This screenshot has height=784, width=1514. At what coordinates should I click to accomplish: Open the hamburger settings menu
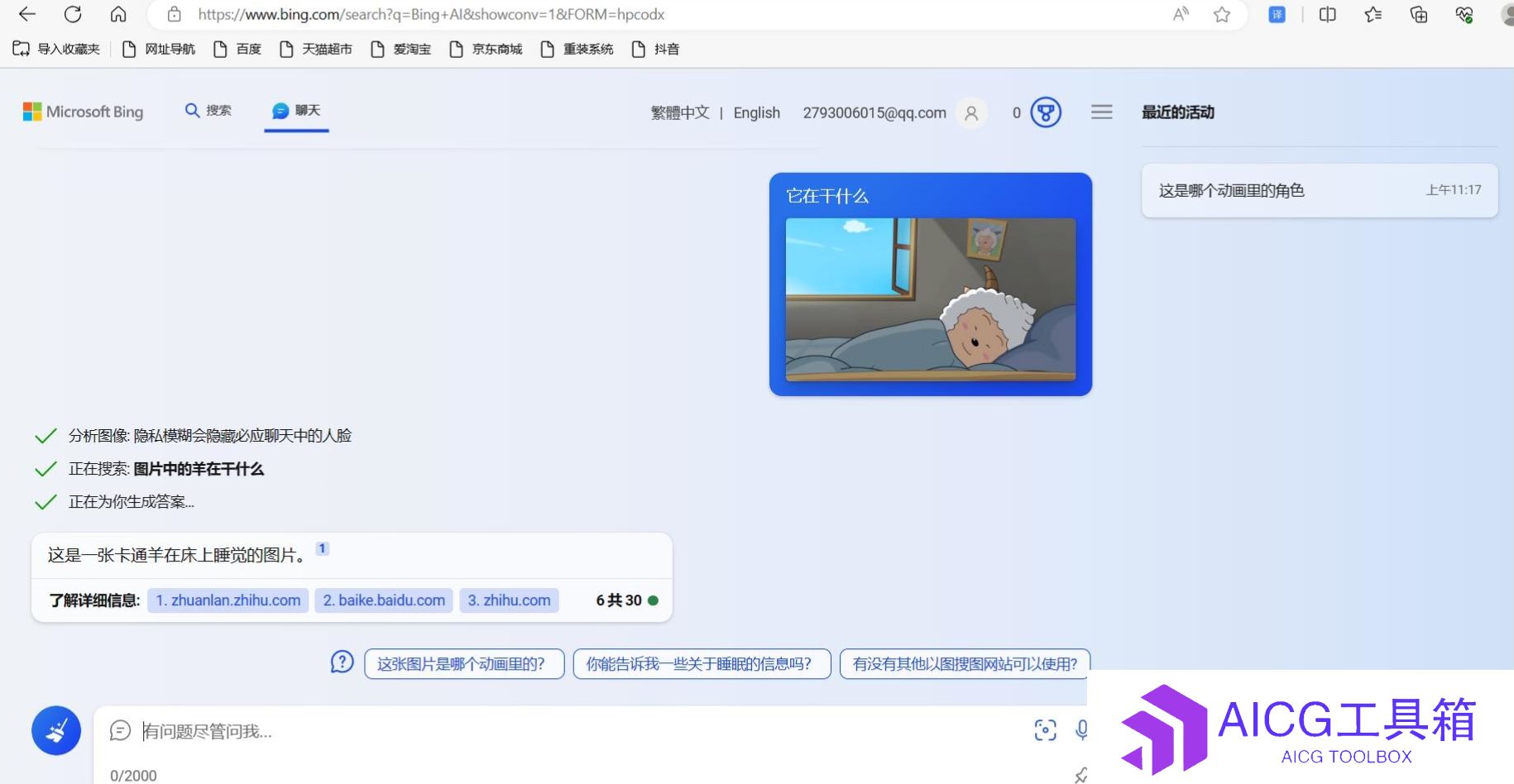1101,112
